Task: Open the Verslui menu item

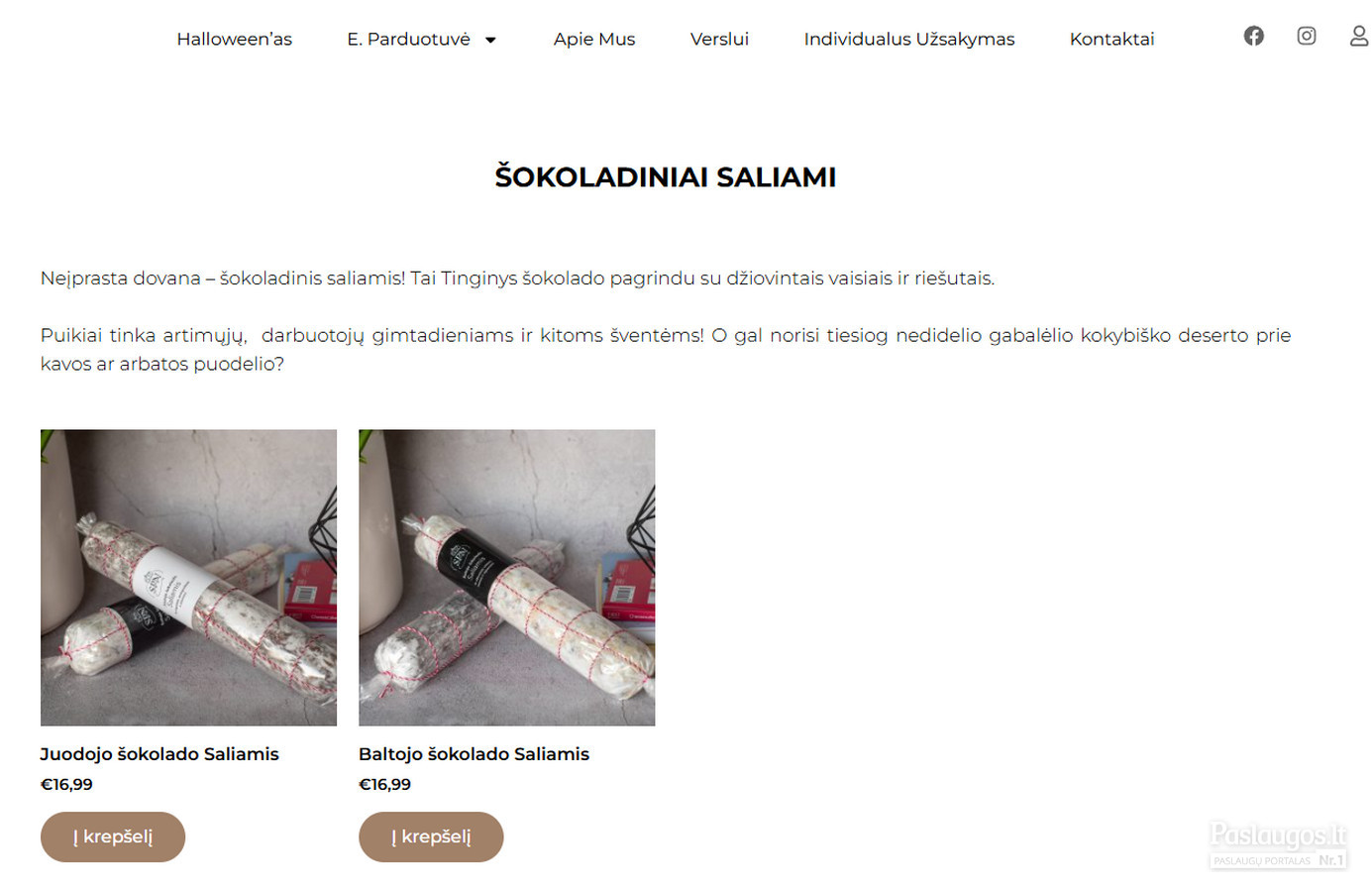Action: 719,39
